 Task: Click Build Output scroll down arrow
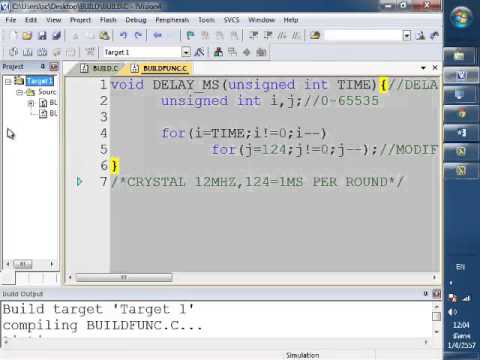(436, 332)
